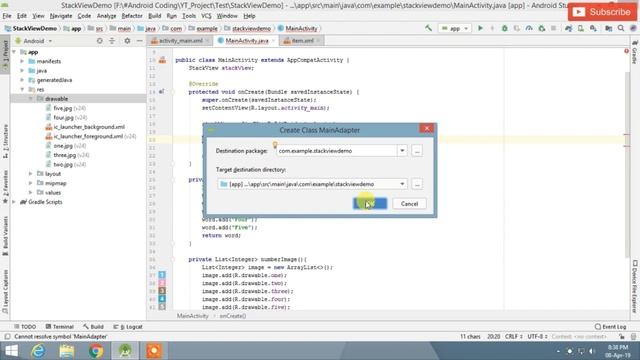Open the TODO tool window
This screenshot has width=640, height=360.
pos(25,327)
